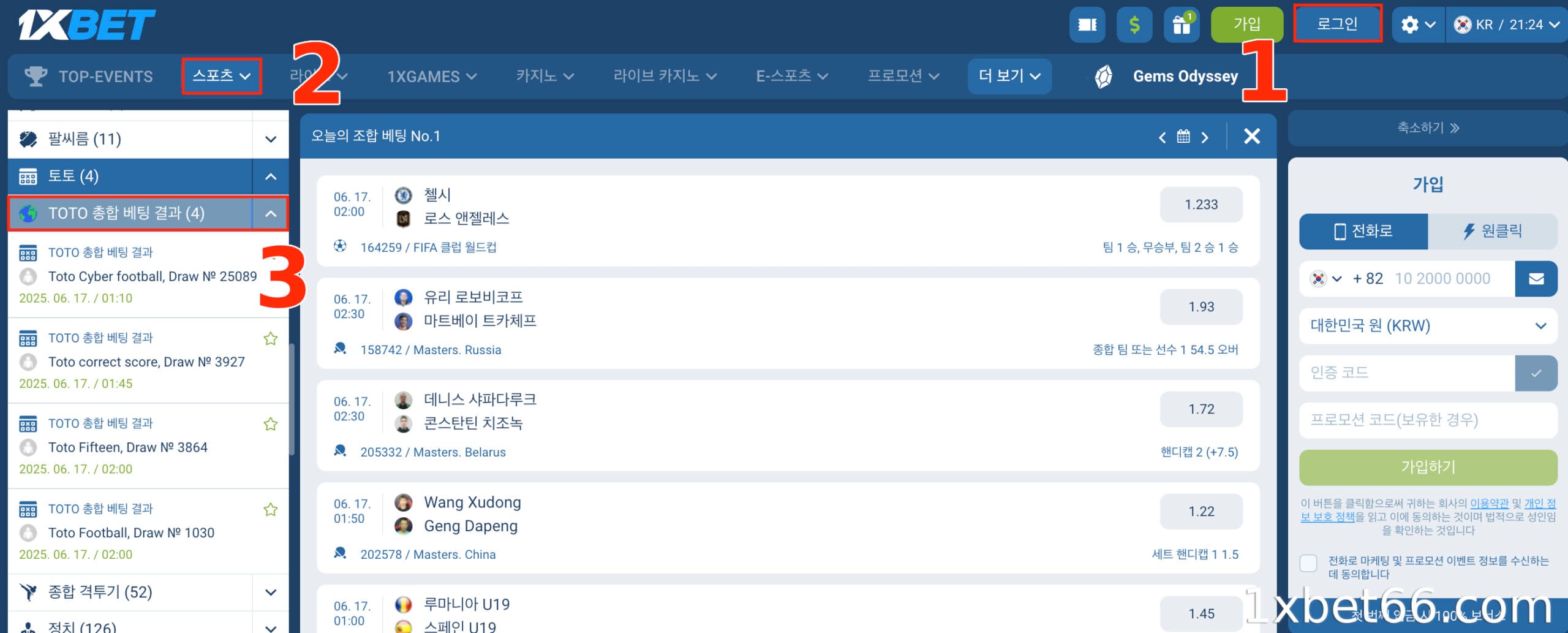Screen dimensions: 1568x633
Task: Open the 1XGAMES menu
Action: [432, 77]
